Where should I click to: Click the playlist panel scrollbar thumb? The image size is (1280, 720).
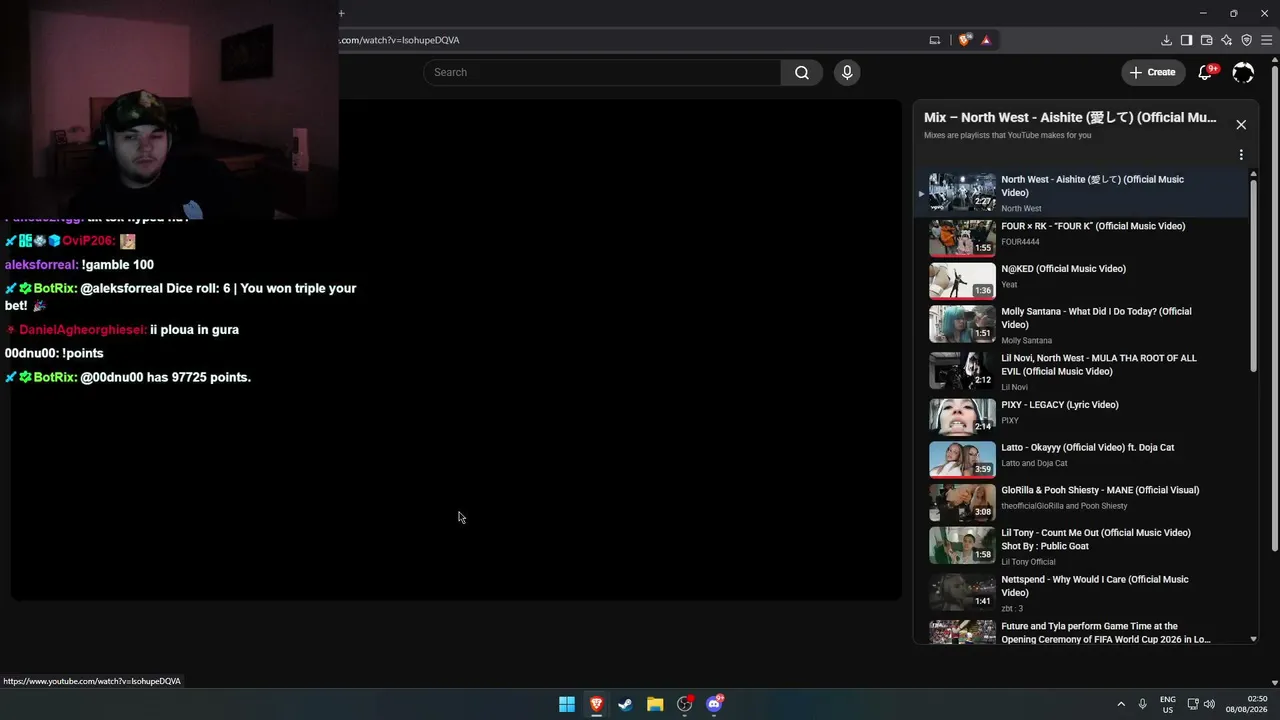[x=1253, y=275]
